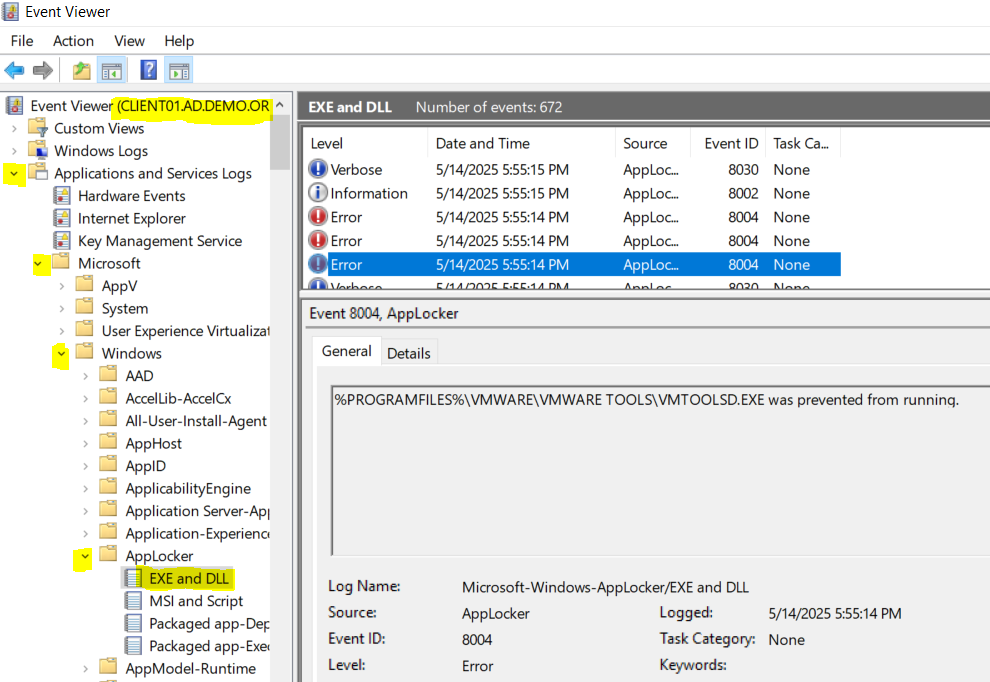Click the Verbose level icon for event 8030
The width and height of the screenshot is (990, 682).
[318, 169]
